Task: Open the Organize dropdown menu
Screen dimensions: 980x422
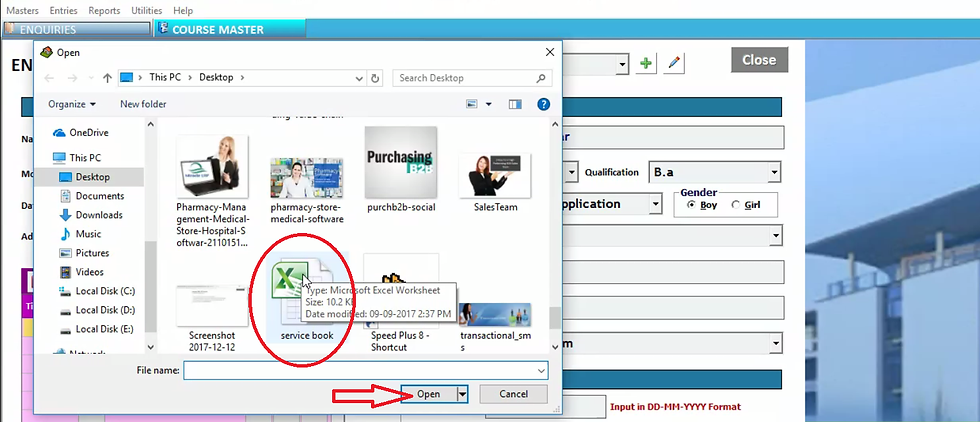Action: click(x=72, y=104)
